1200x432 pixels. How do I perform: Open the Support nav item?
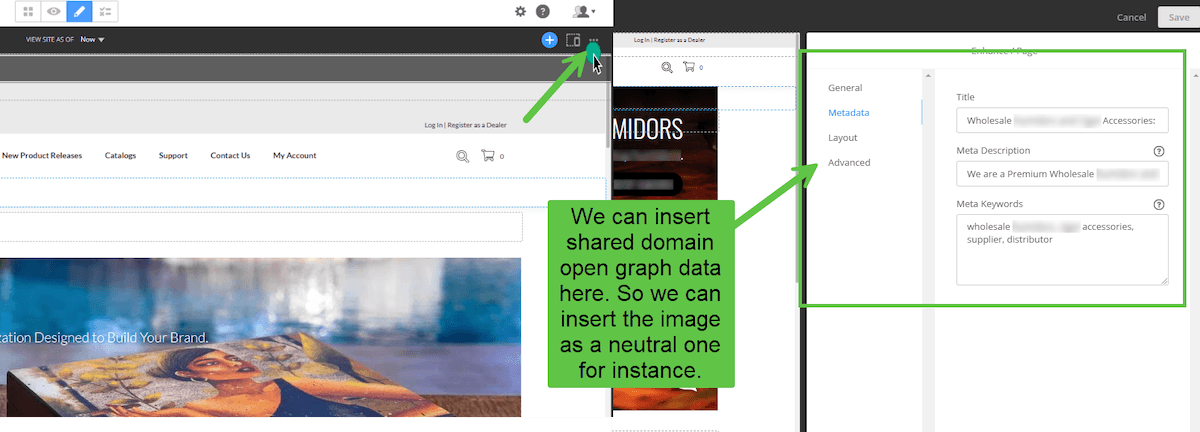(173, 155)
